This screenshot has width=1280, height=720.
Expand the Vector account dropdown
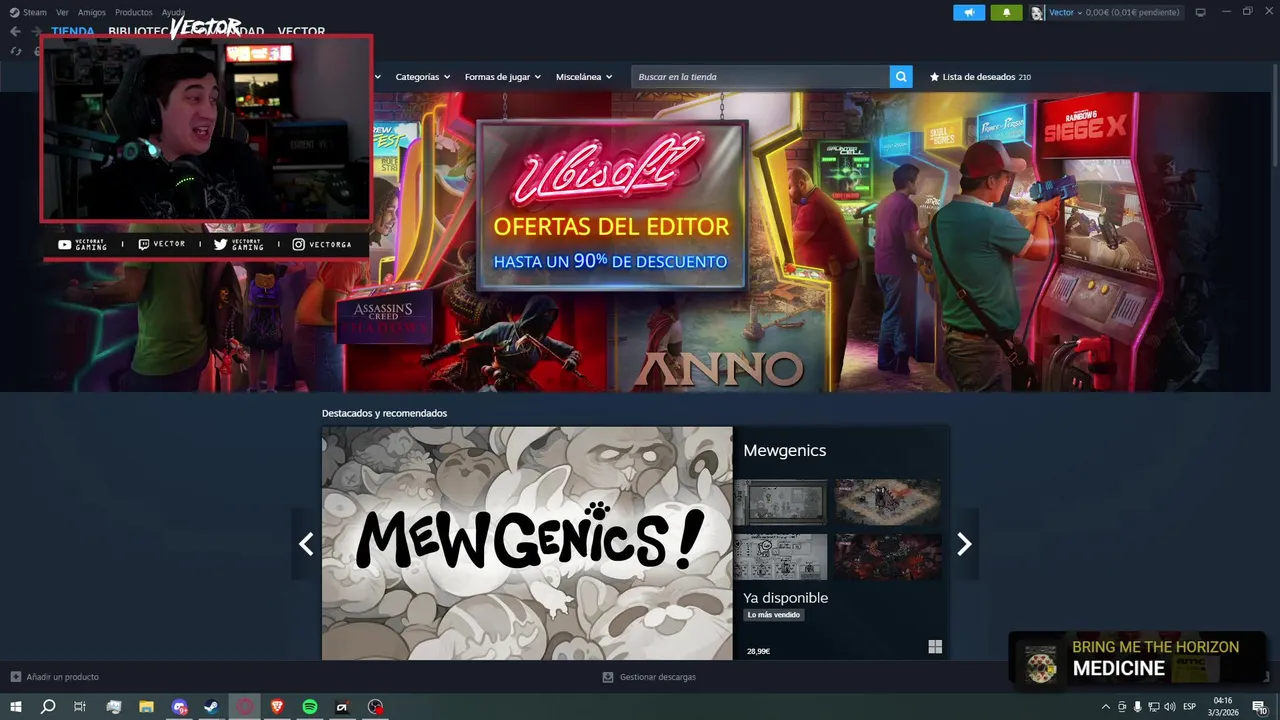1065,12
